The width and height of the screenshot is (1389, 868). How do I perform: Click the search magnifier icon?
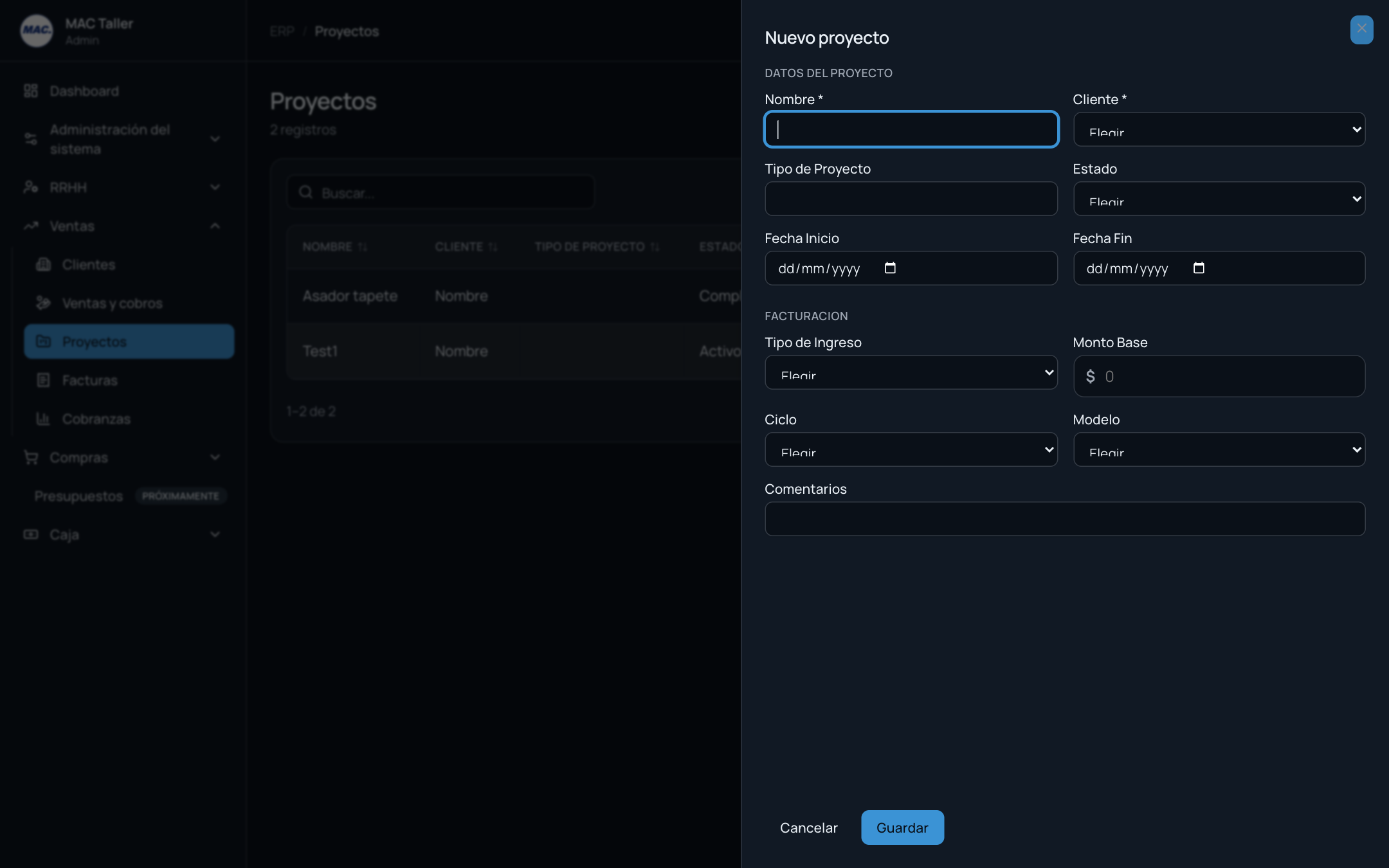click(x=305, y=192)
